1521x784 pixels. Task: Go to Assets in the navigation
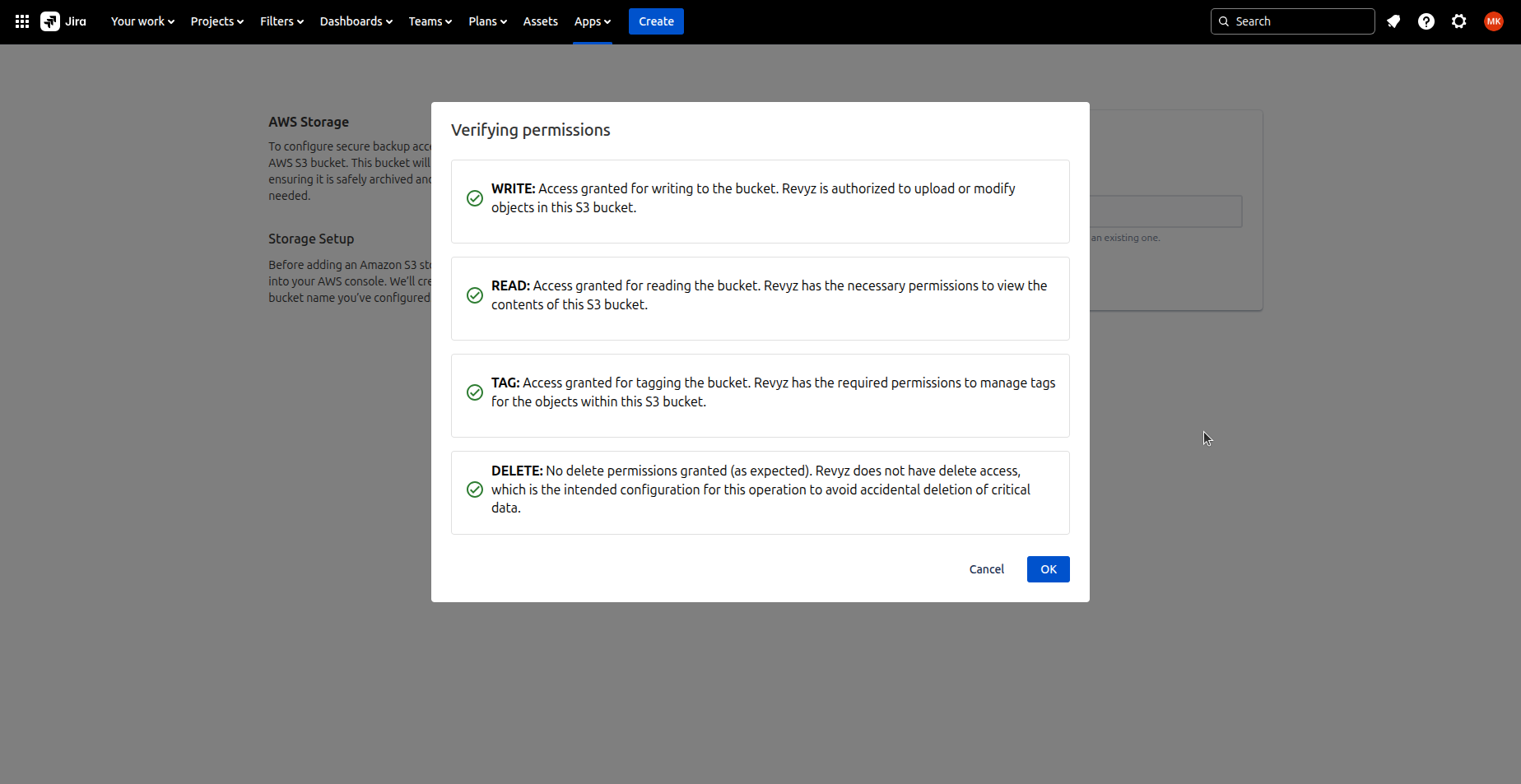coord(540,21)
